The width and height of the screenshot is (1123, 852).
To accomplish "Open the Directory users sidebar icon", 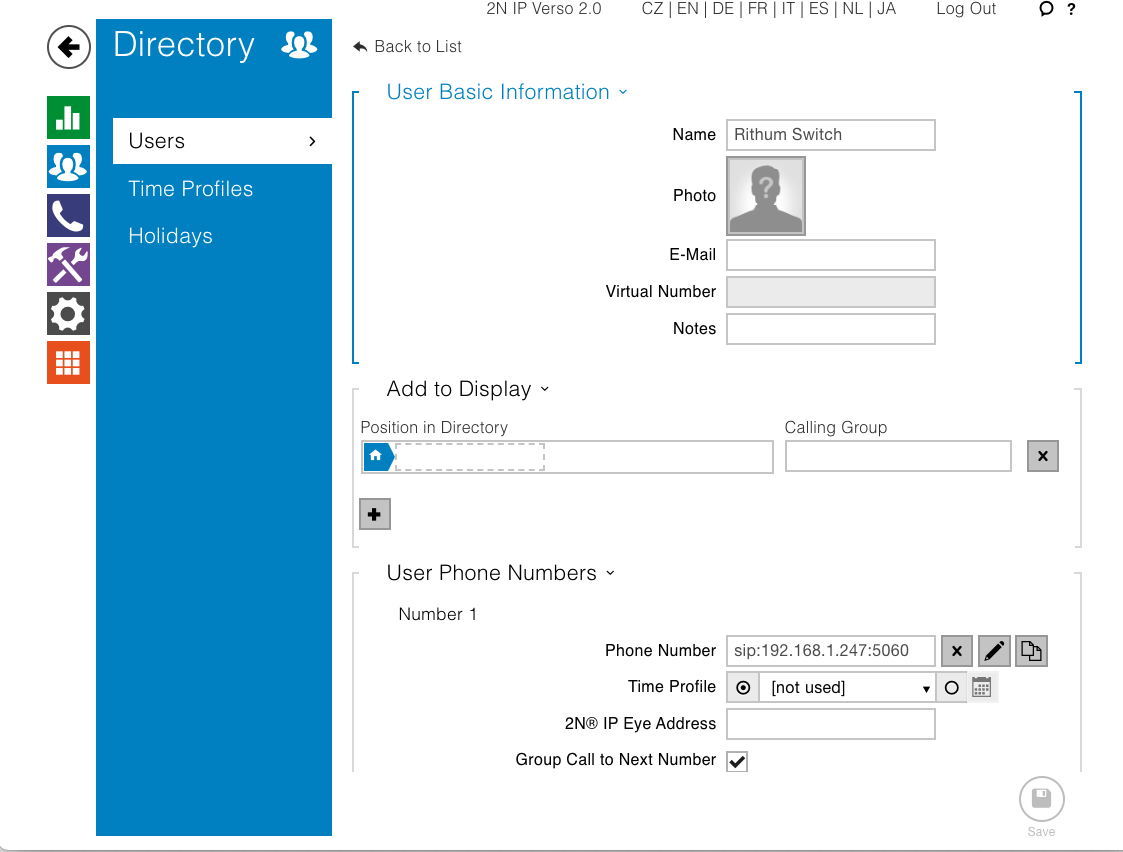I will coord(69,167).
